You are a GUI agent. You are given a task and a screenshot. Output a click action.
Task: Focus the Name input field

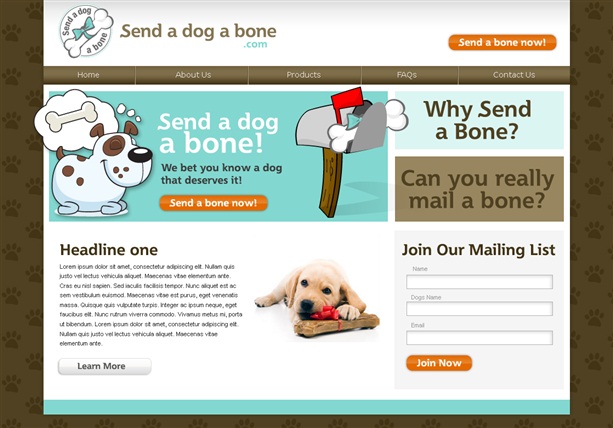tap(479, 282)
